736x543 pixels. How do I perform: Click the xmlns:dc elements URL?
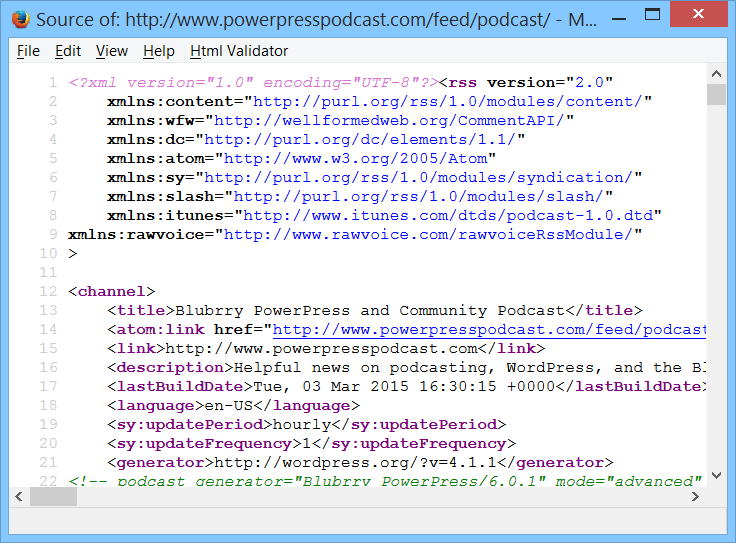(x=360, y=139)
